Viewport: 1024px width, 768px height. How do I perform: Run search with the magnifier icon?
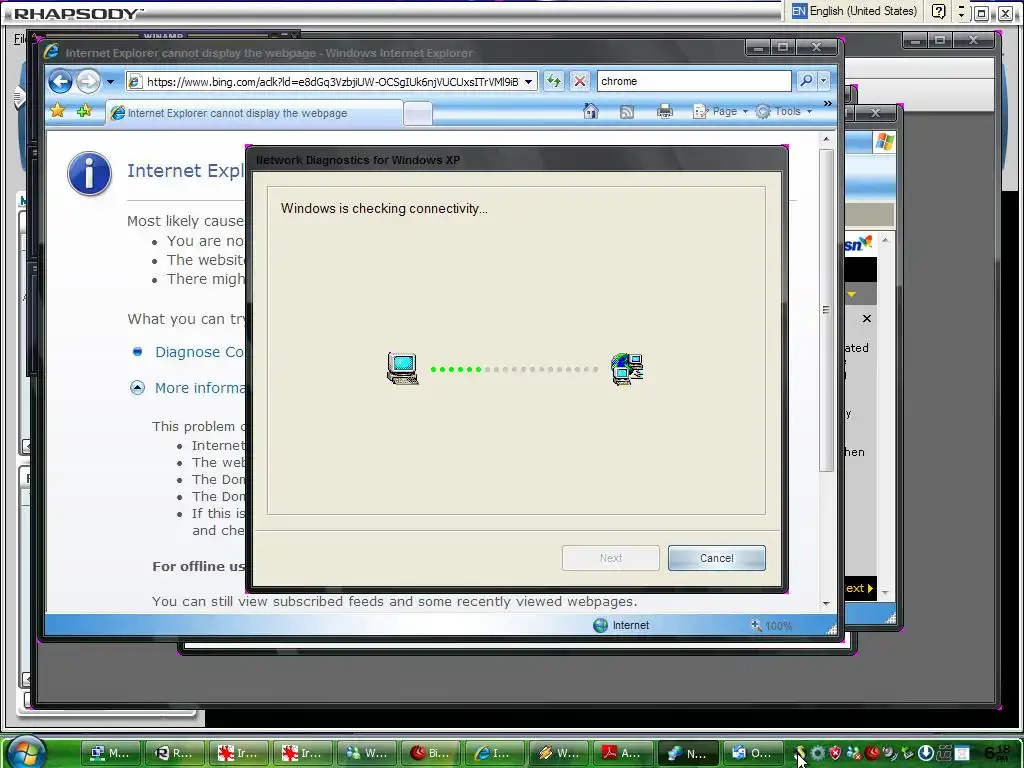click(x=807, y=81)
